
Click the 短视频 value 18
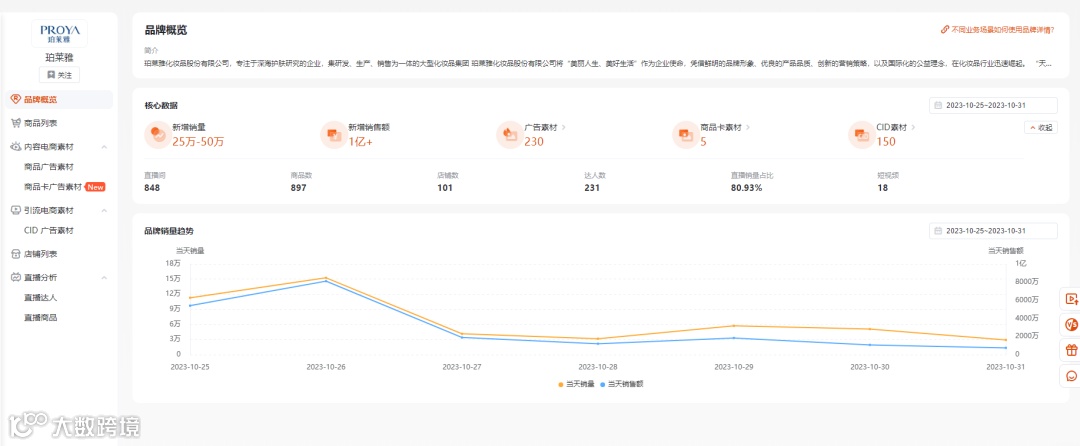click(882, 187)
